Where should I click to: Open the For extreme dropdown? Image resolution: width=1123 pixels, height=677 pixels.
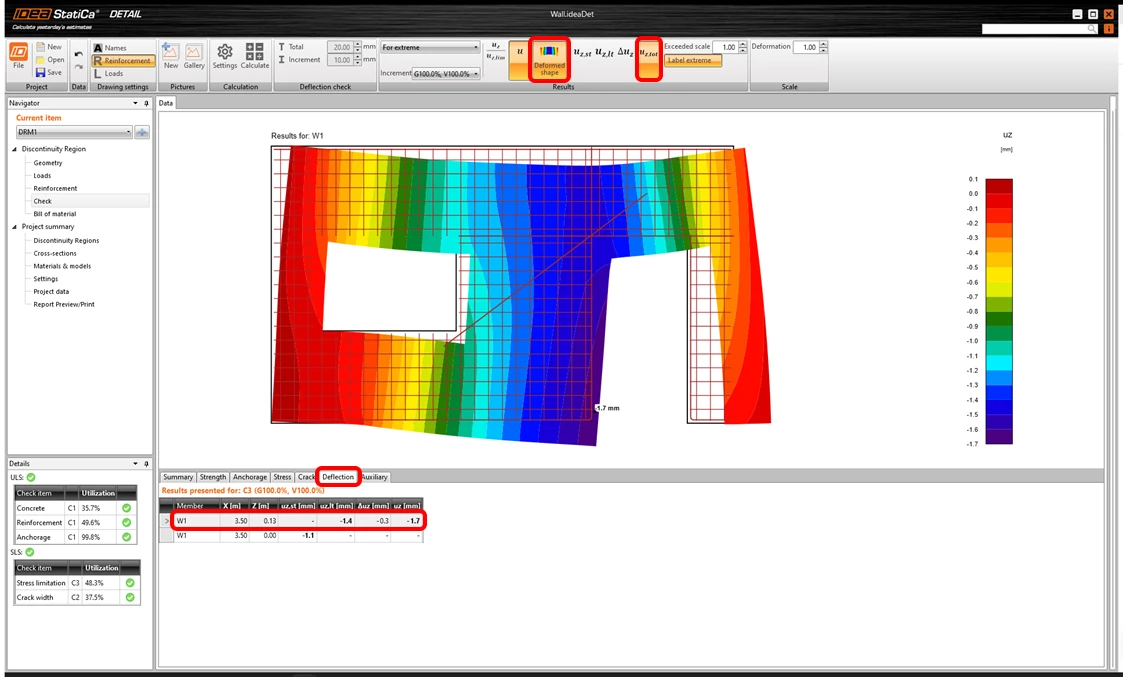pyautogui.click(x=430, y=47)
